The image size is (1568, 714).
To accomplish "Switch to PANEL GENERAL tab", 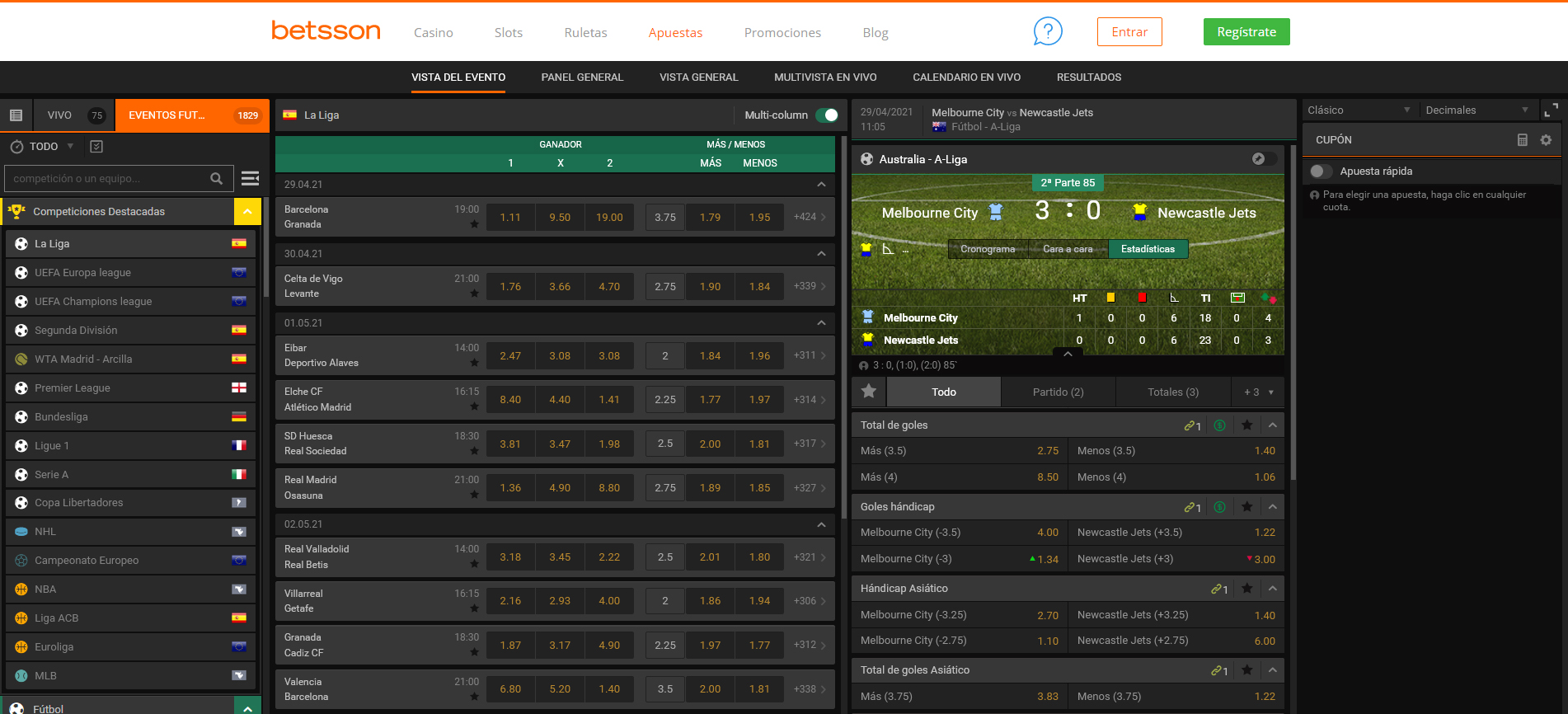I will pos(582,78).
